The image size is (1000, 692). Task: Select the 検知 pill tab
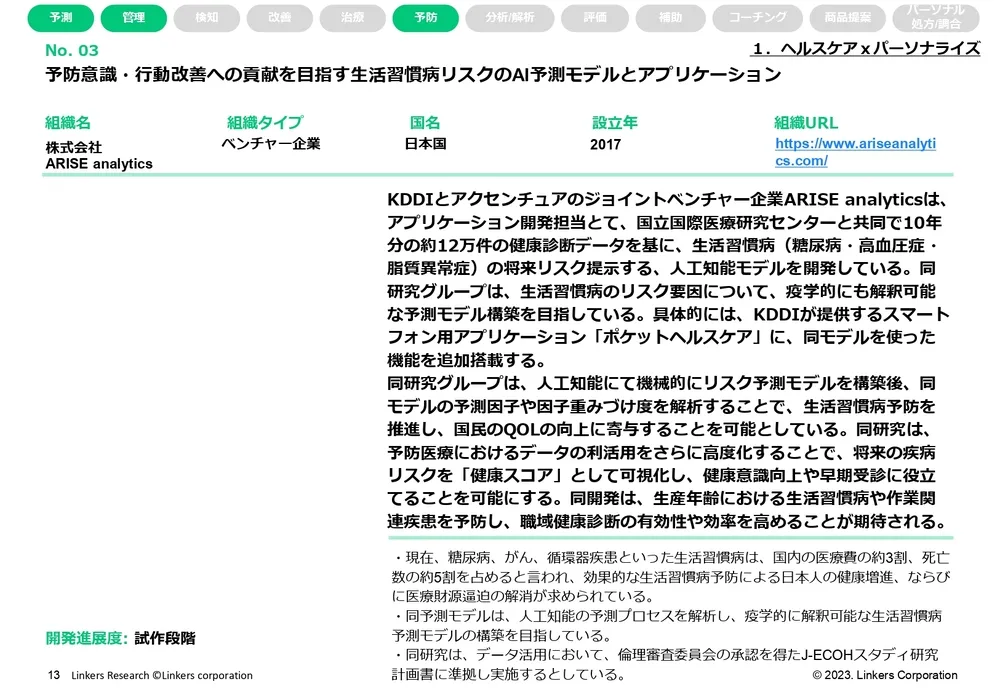pos(207,18)
